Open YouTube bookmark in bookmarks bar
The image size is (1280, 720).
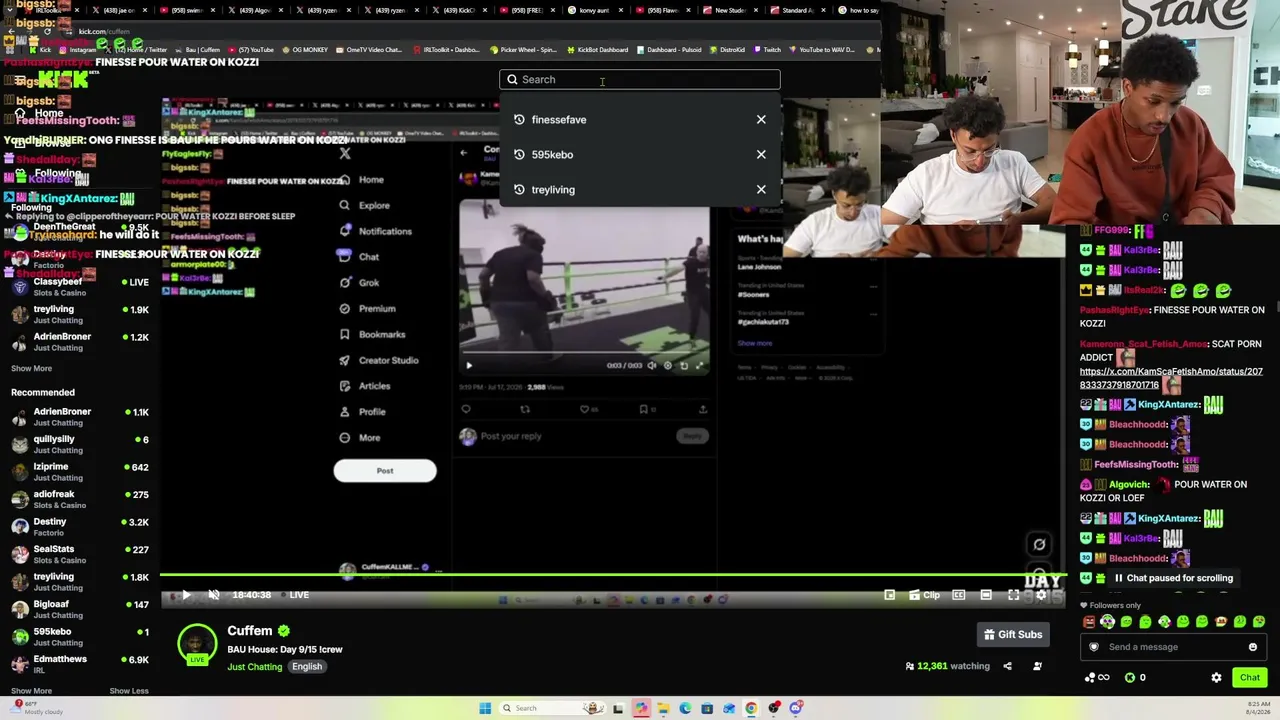tap(251, 50)
